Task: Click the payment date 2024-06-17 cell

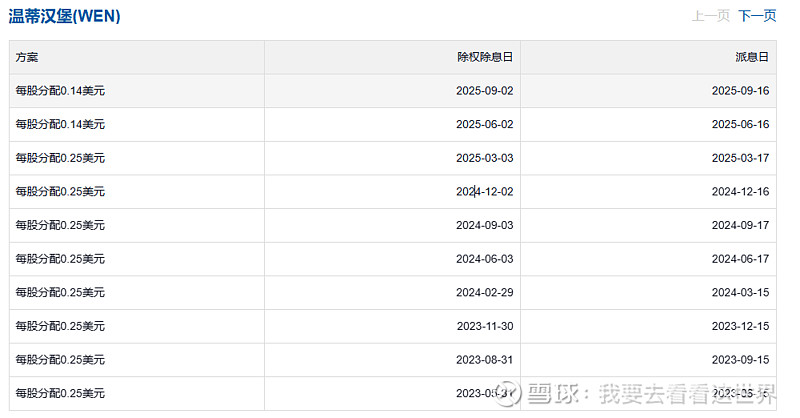Action: coord(740,259)
